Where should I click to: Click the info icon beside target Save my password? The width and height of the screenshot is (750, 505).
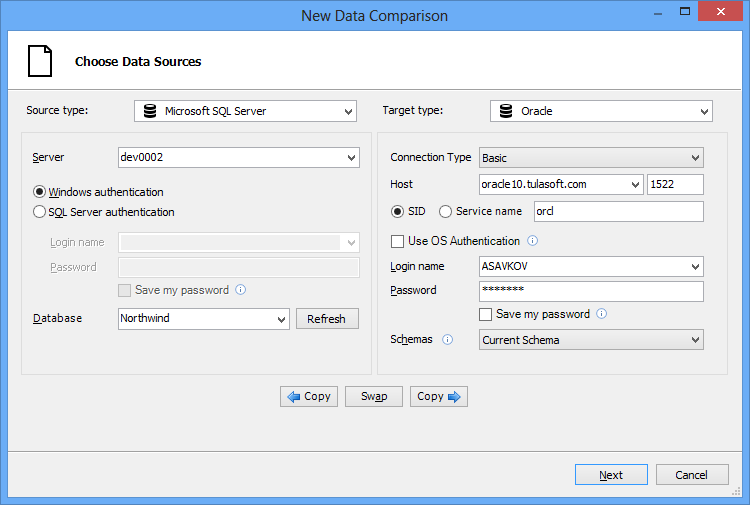pos(602,314)
